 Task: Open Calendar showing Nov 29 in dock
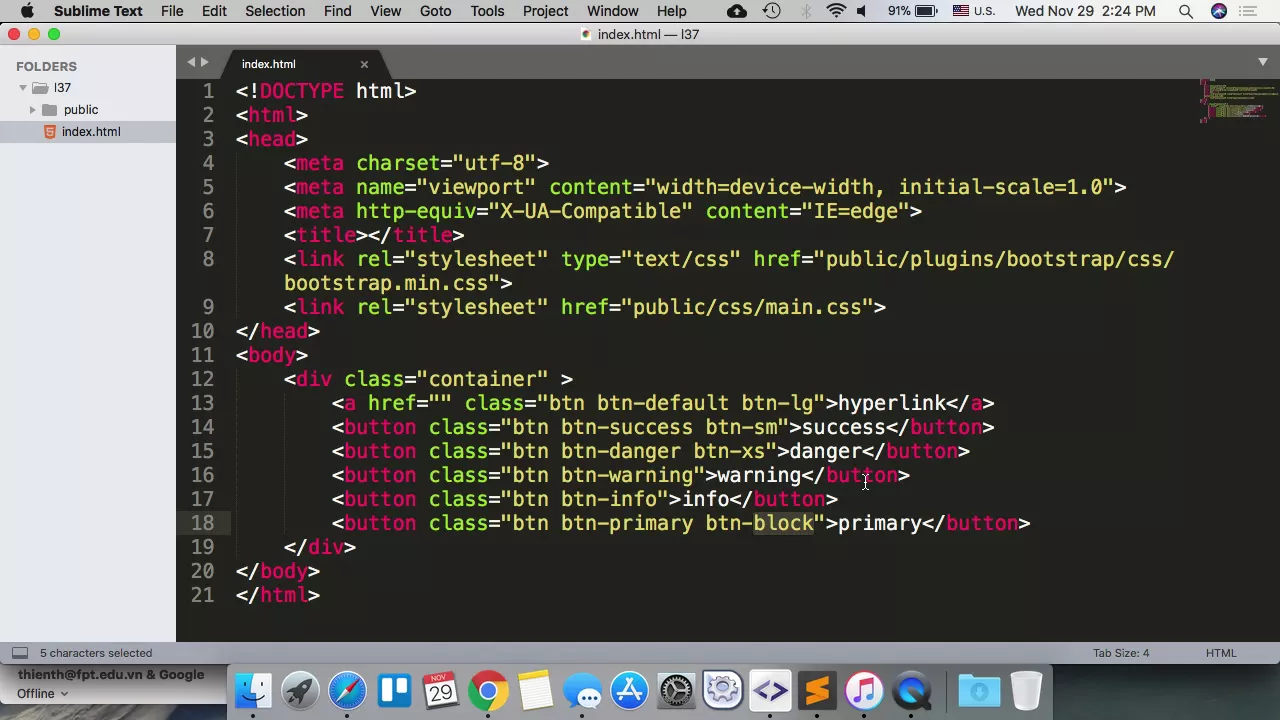[x=441, y=691]
